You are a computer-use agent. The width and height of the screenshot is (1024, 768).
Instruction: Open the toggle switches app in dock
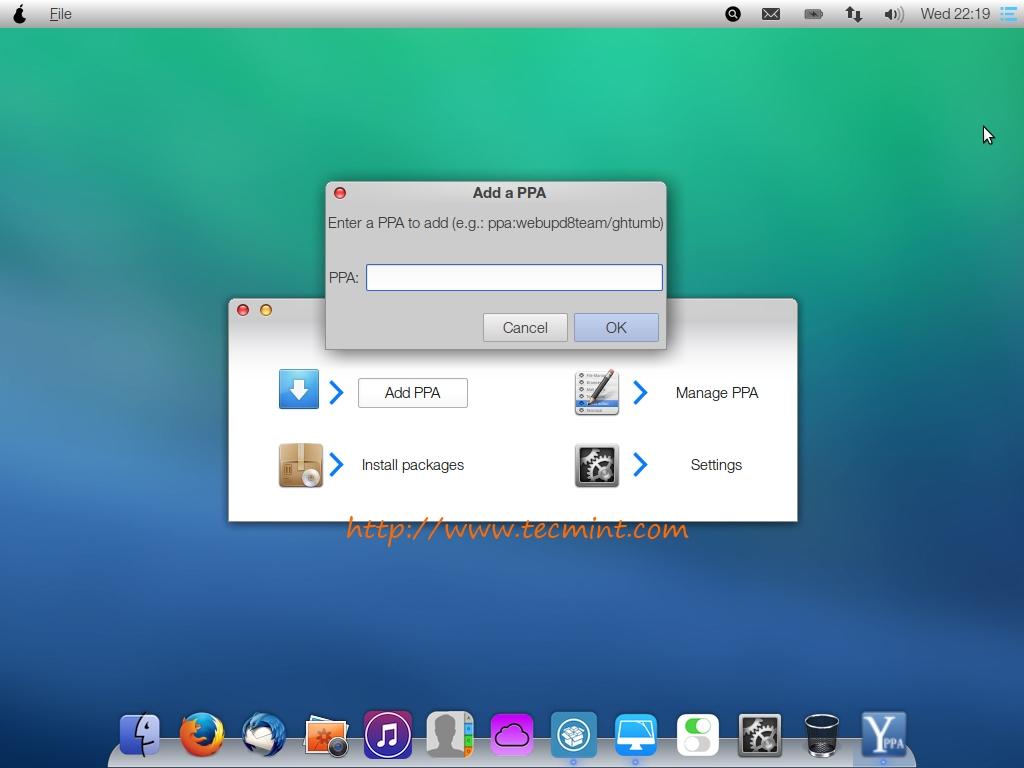[697, 735]
